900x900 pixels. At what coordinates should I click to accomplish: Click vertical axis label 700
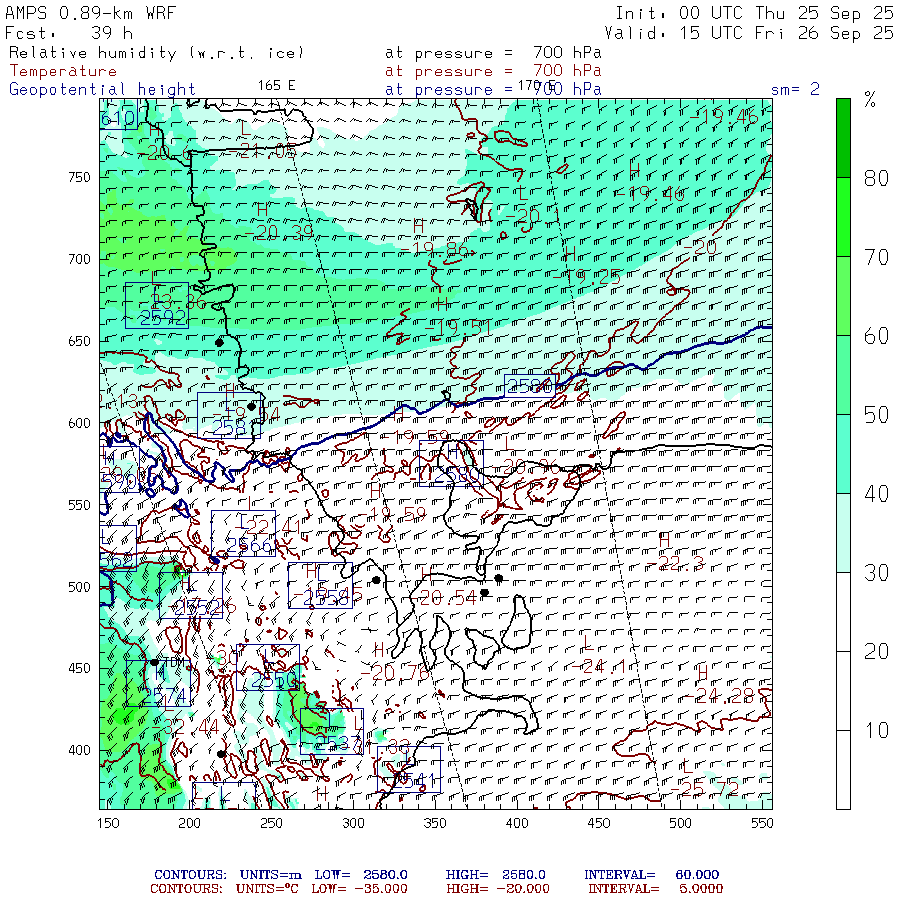79,259
